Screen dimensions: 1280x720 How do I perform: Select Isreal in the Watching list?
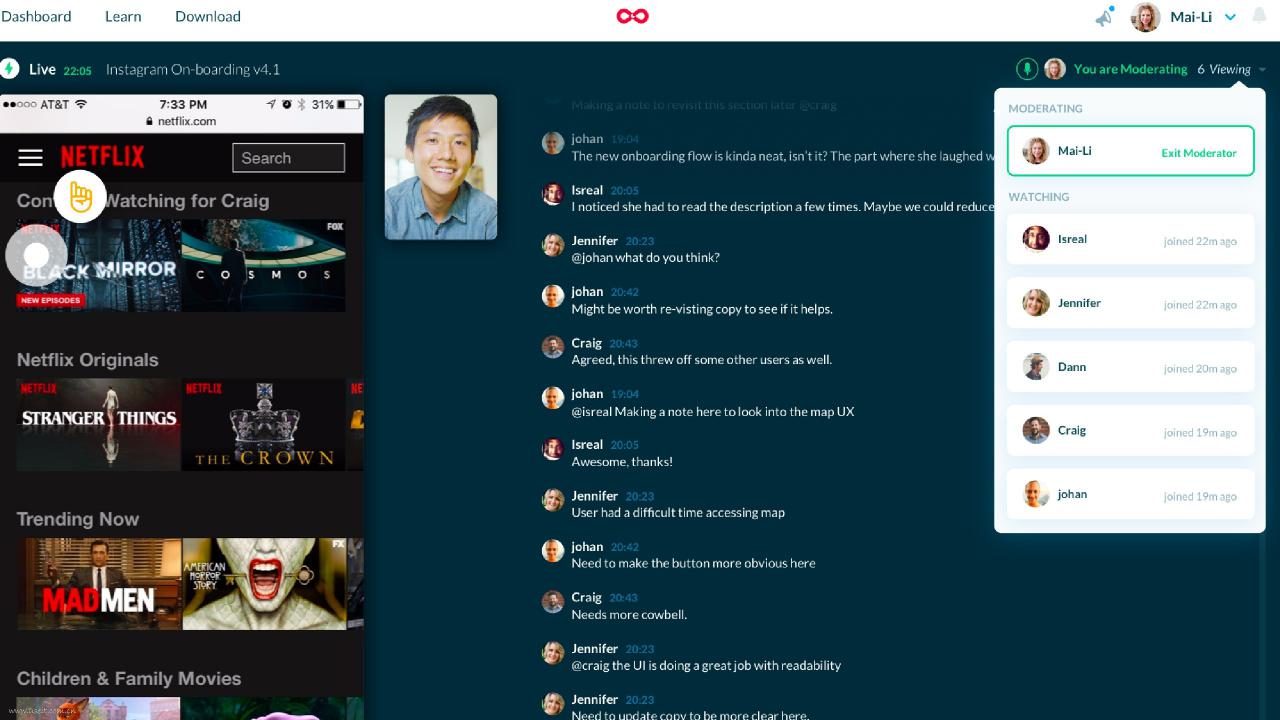coord(1130,239)
